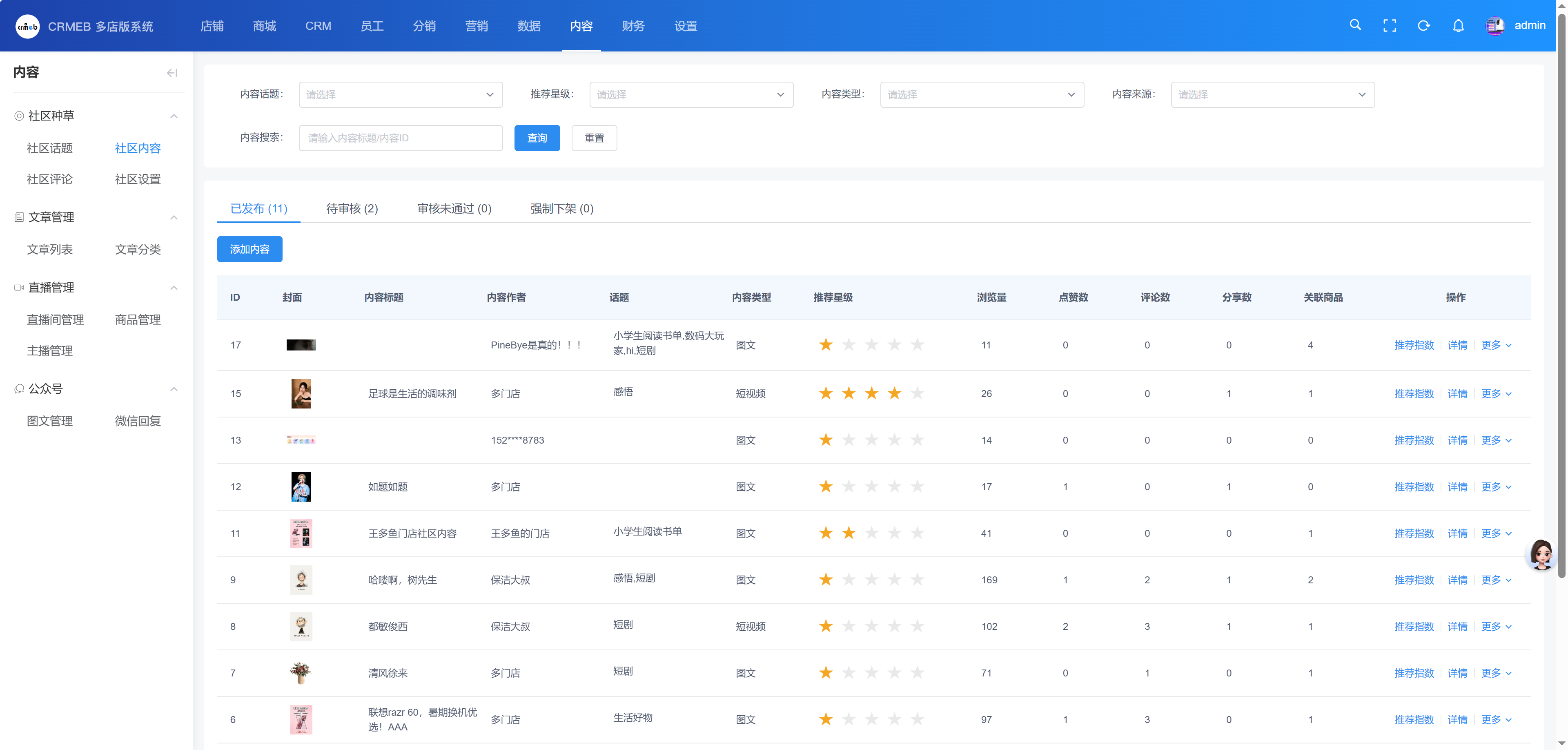The width and height of the screenshot is (1568, 750).
Task: Click the admin avatar image
Action: (x=1496, y=26)
